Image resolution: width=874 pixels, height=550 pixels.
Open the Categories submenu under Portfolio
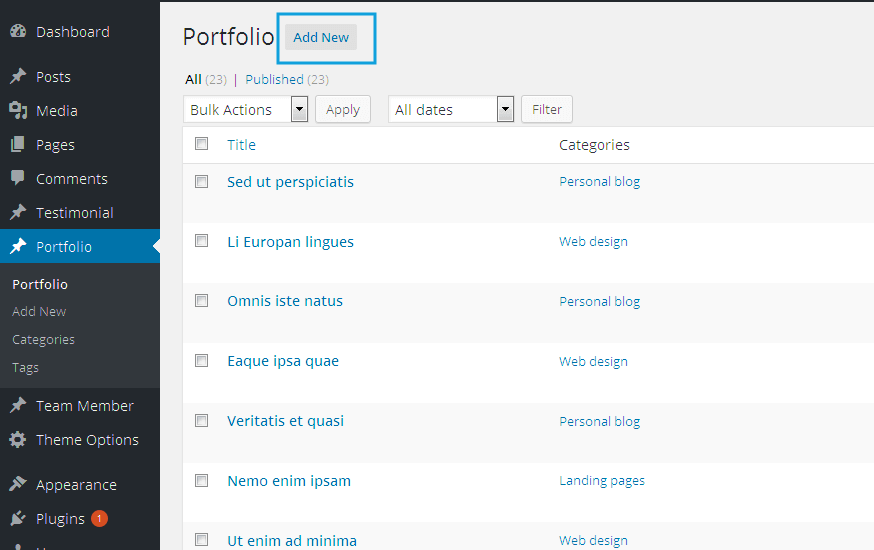[43, 340]
